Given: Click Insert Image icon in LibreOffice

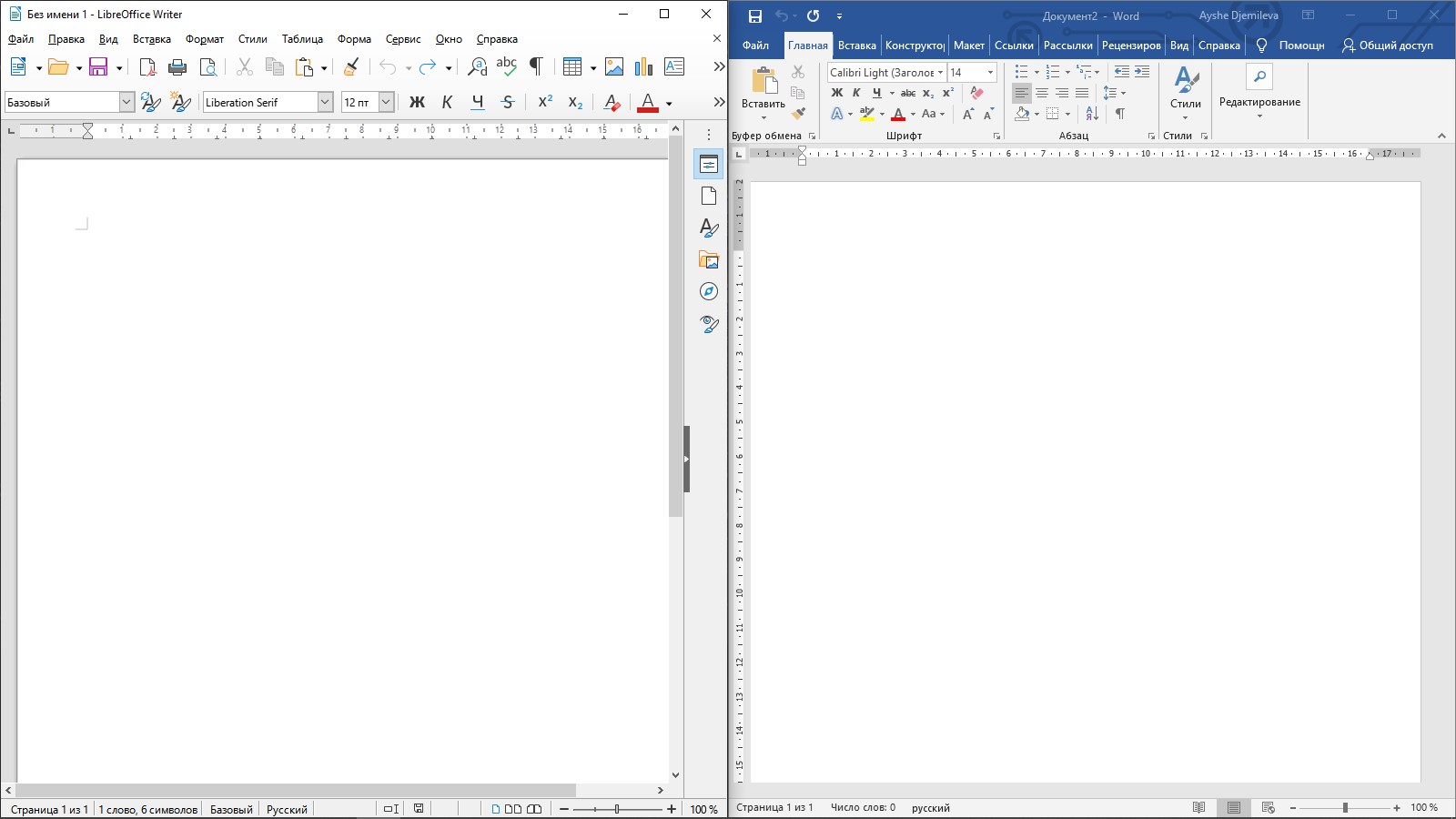Looking at the screenshot, I should (x=614, y=67).
